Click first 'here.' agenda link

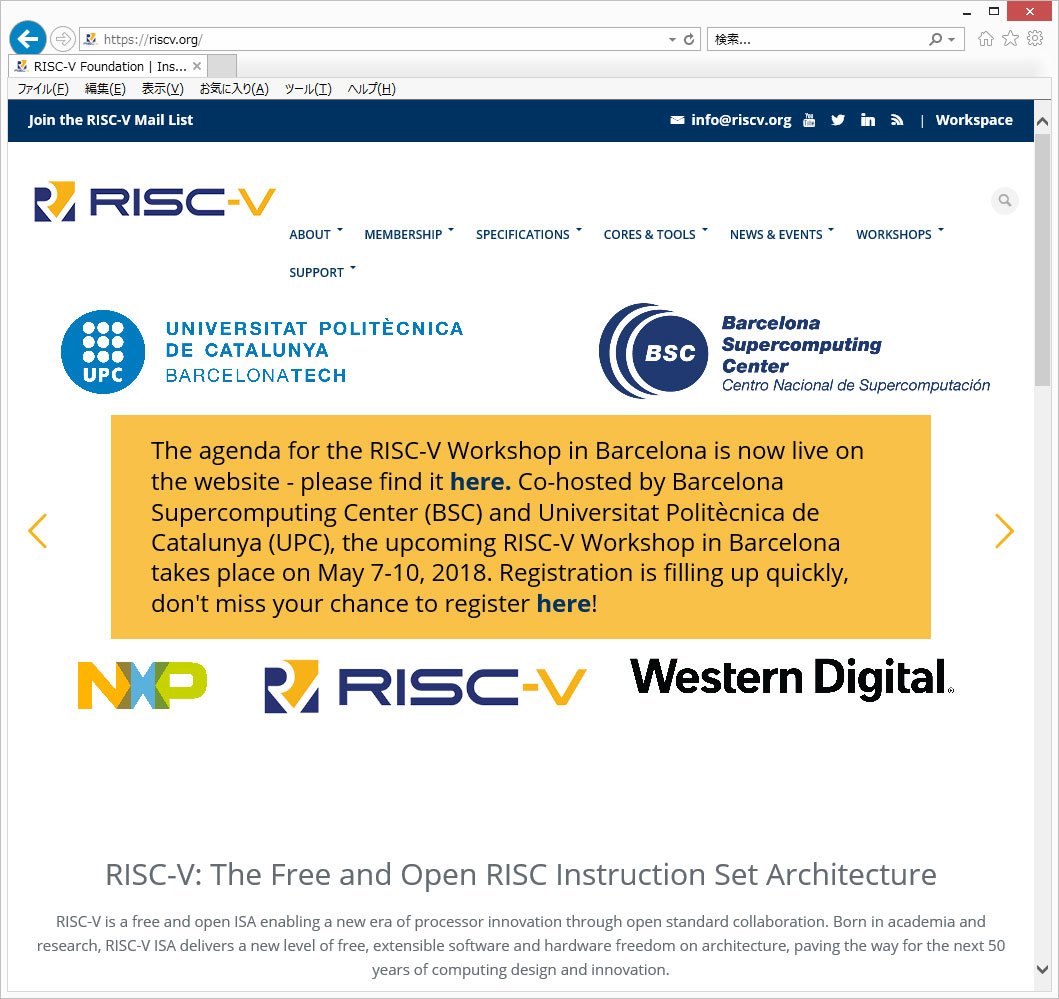click(x=480, y=482)
